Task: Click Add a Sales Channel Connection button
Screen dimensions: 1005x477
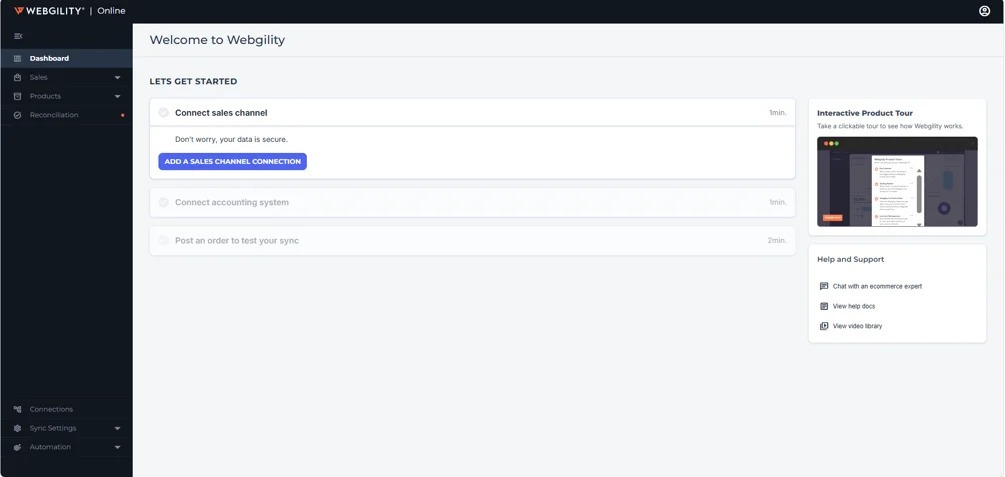Action: (233, 162)
